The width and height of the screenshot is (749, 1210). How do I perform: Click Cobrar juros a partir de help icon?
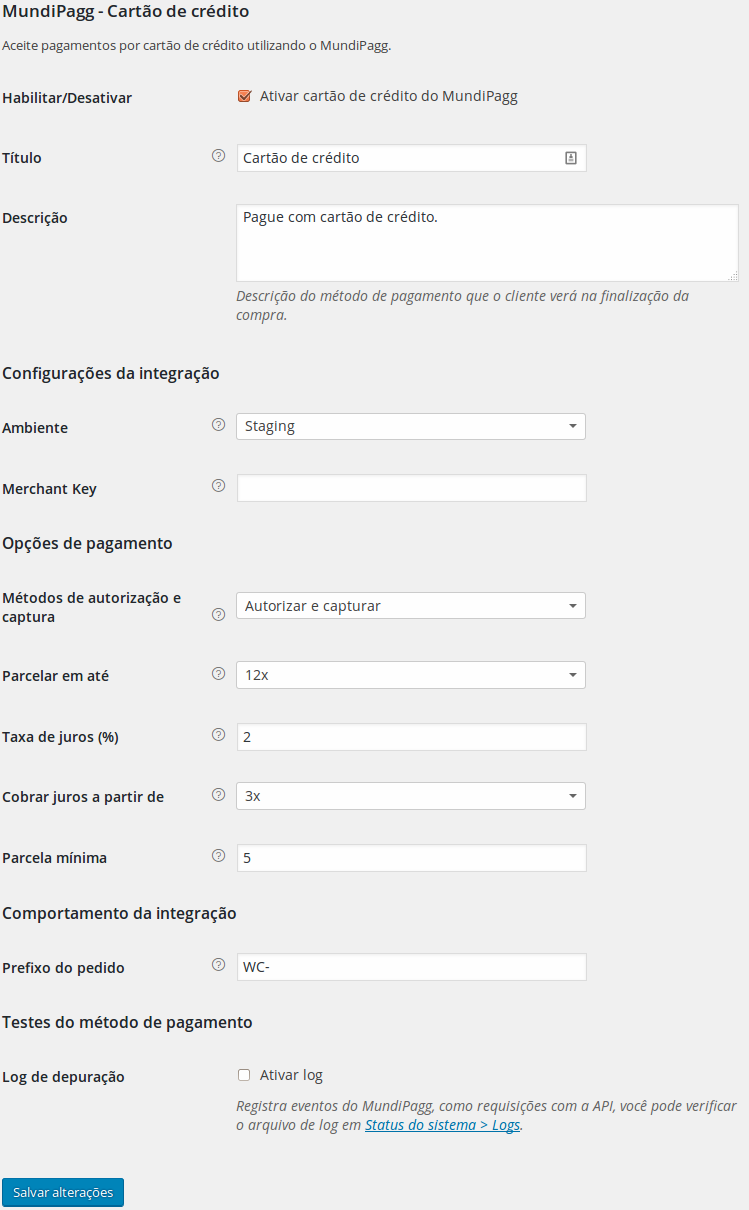[219, 795]
